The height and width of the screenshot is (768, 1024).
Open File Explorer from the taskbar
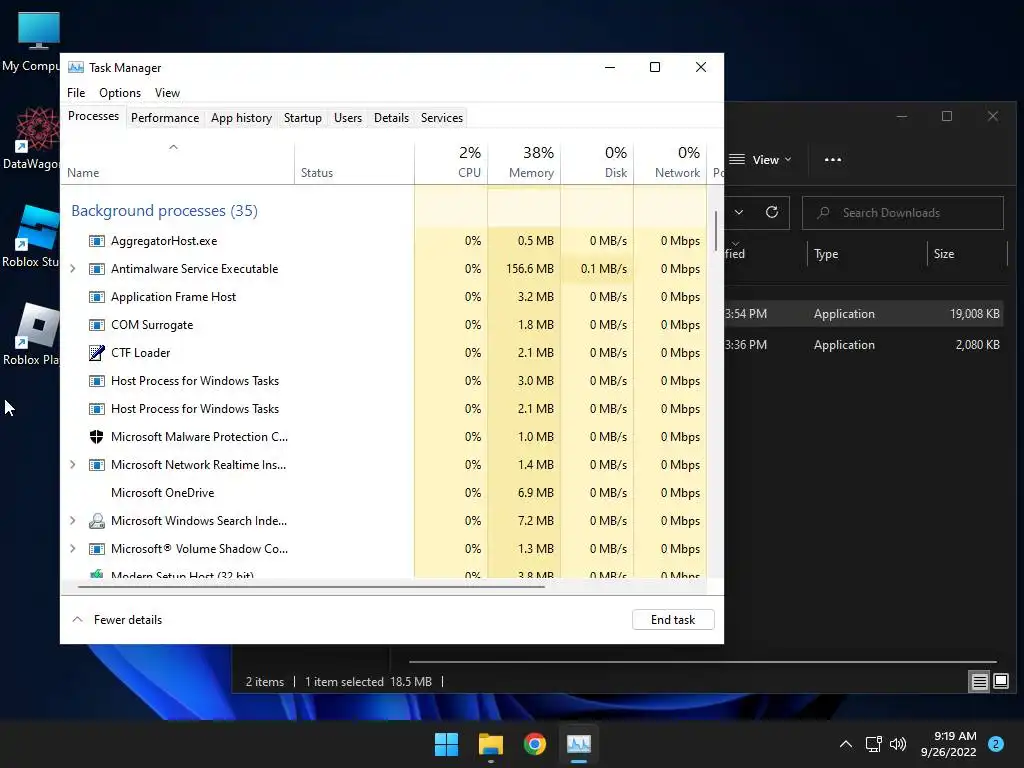point(490,744)
